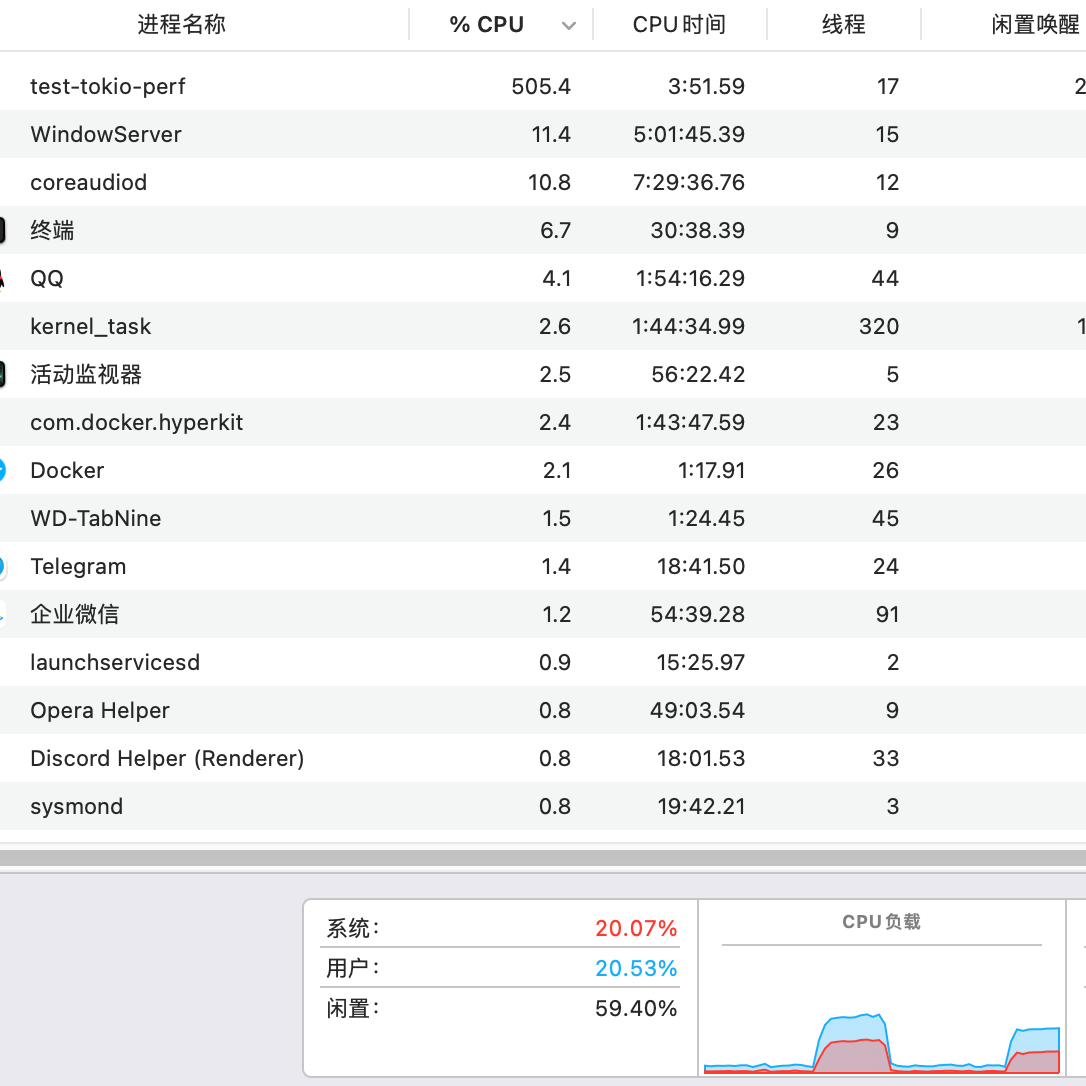The width and height of the screenshot is (1086, 1086).
Task: Click the 用户 percentage 20.53%
Action: coord(636,968)
